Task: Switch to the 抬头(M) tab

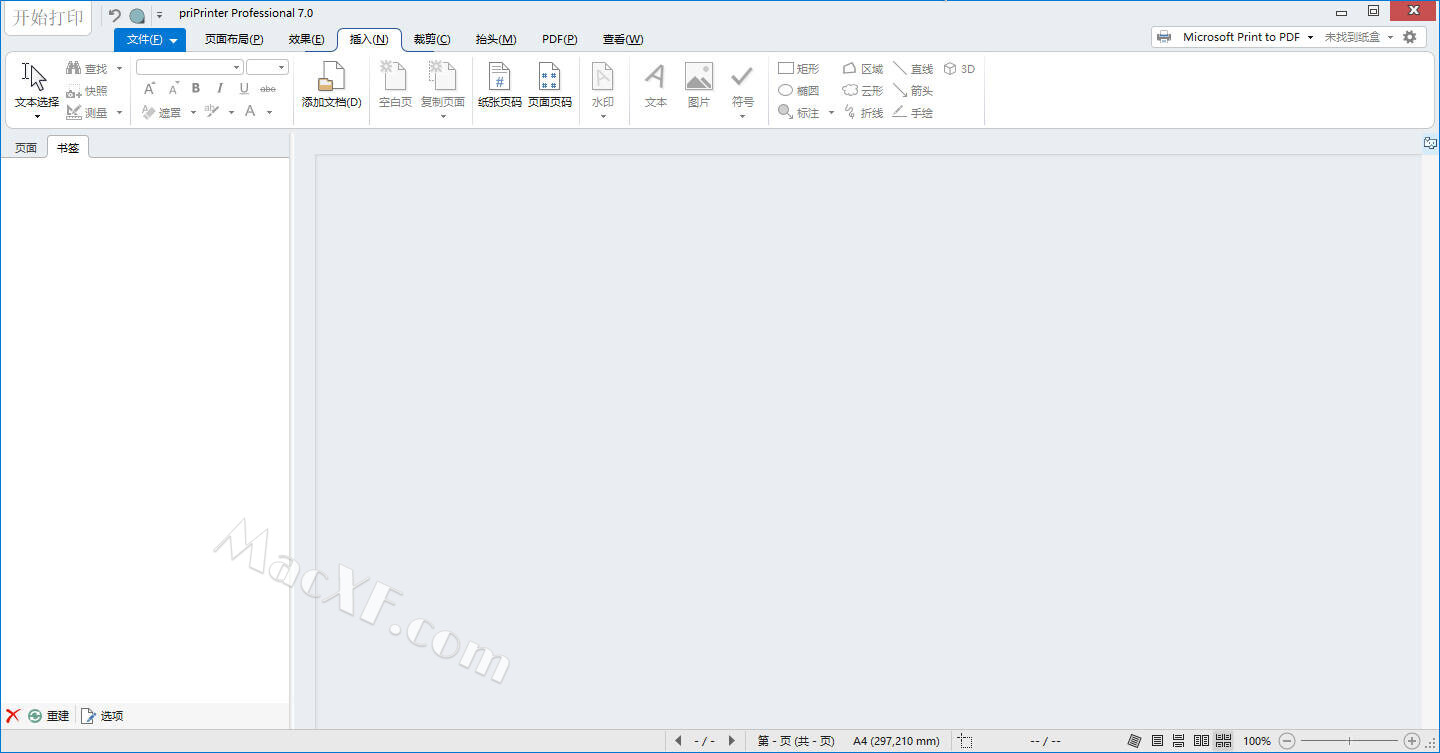Action: [496, 40]
